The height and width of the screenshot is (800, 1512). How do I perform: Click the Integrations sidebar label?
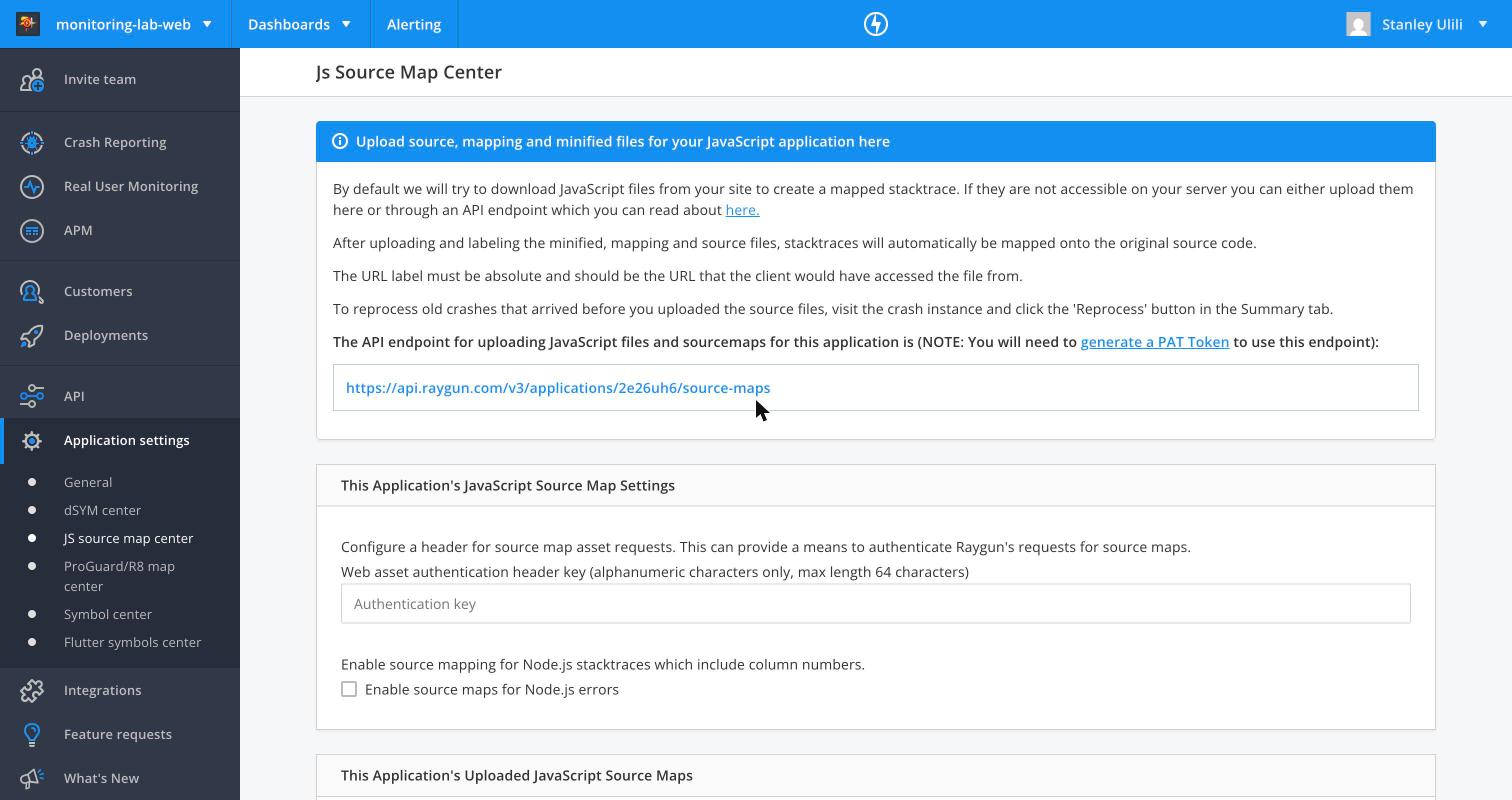click(103, 690)
